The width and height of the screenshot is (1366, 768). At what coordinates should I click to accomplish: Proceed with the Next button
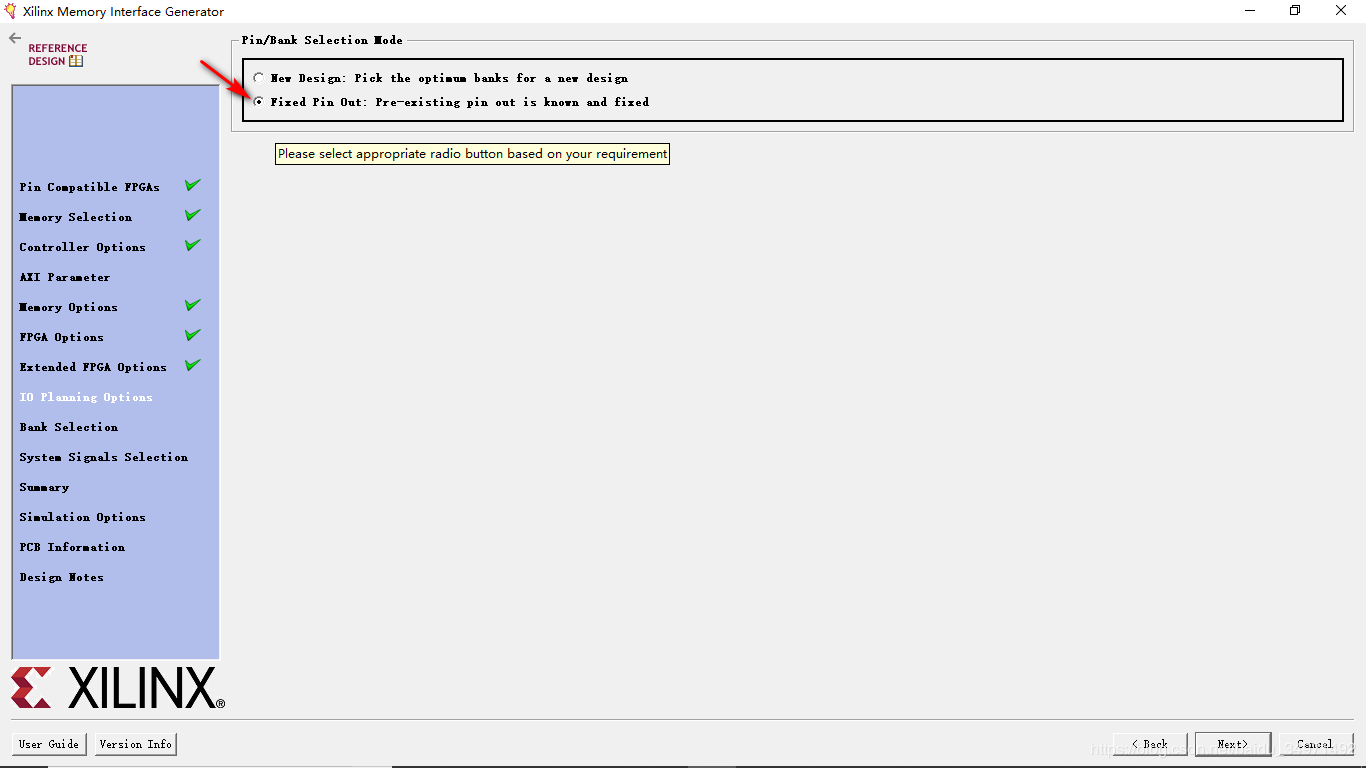pyautogui.click(x=1233, y=744)
